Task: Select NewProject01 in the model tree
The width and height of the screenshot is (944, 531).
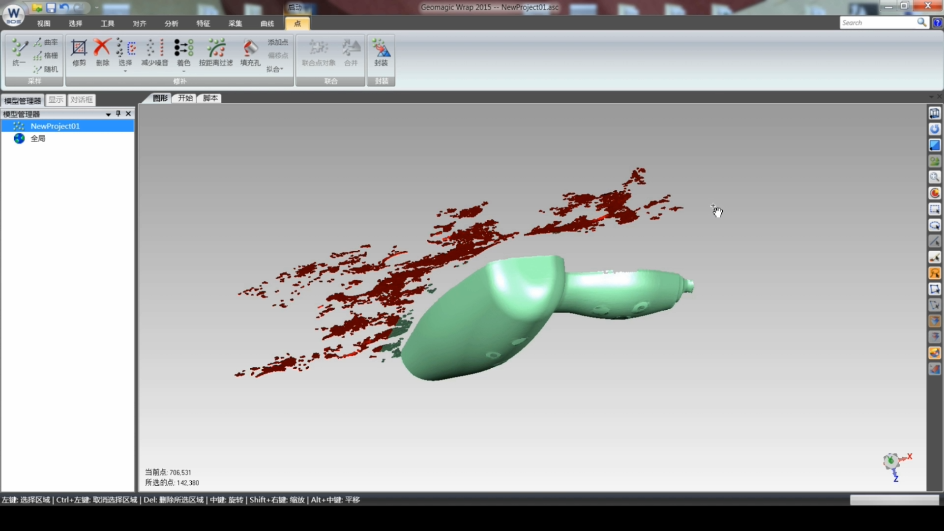Action: tap(55, 126)
